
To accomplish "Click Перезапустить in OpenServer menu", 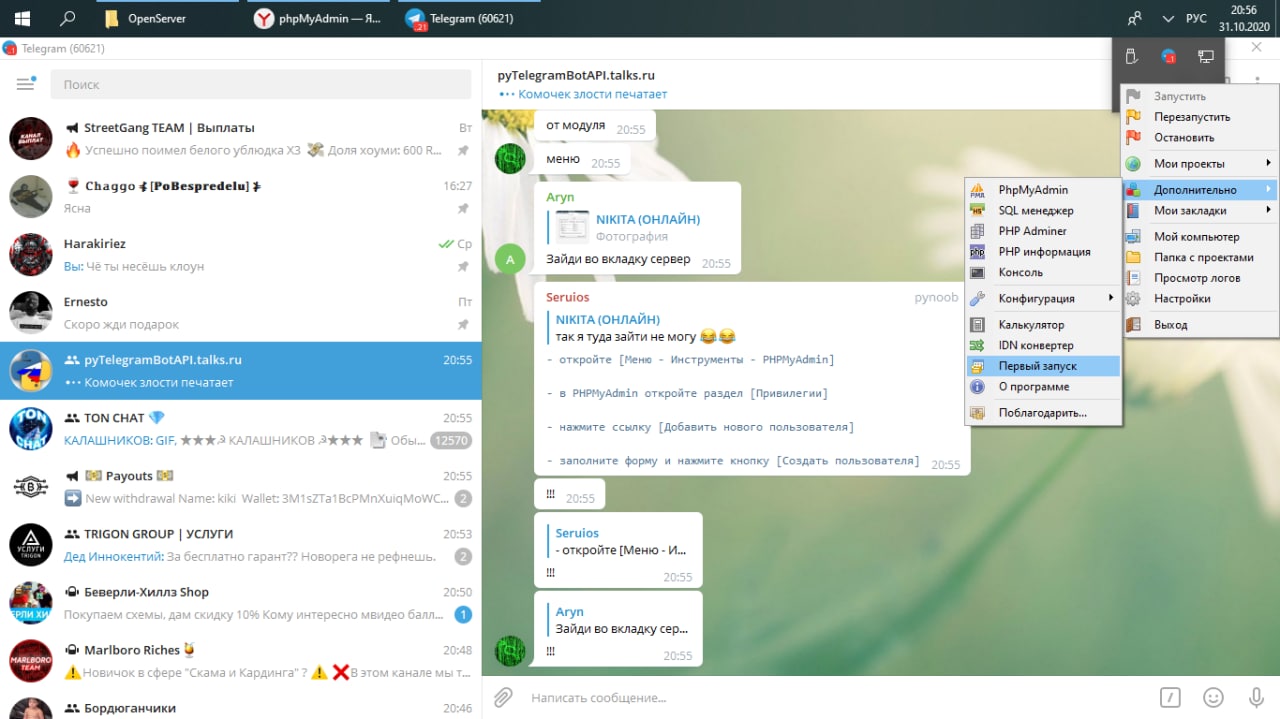I will [x=1199, y=117].
